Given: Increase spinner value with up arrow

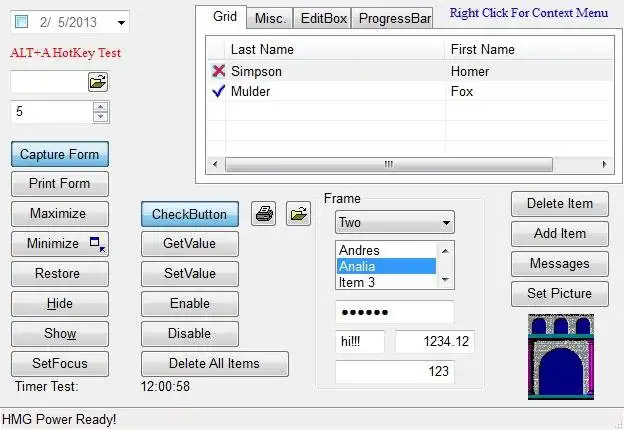Looking at the screenshot, I should coord(101,107).
